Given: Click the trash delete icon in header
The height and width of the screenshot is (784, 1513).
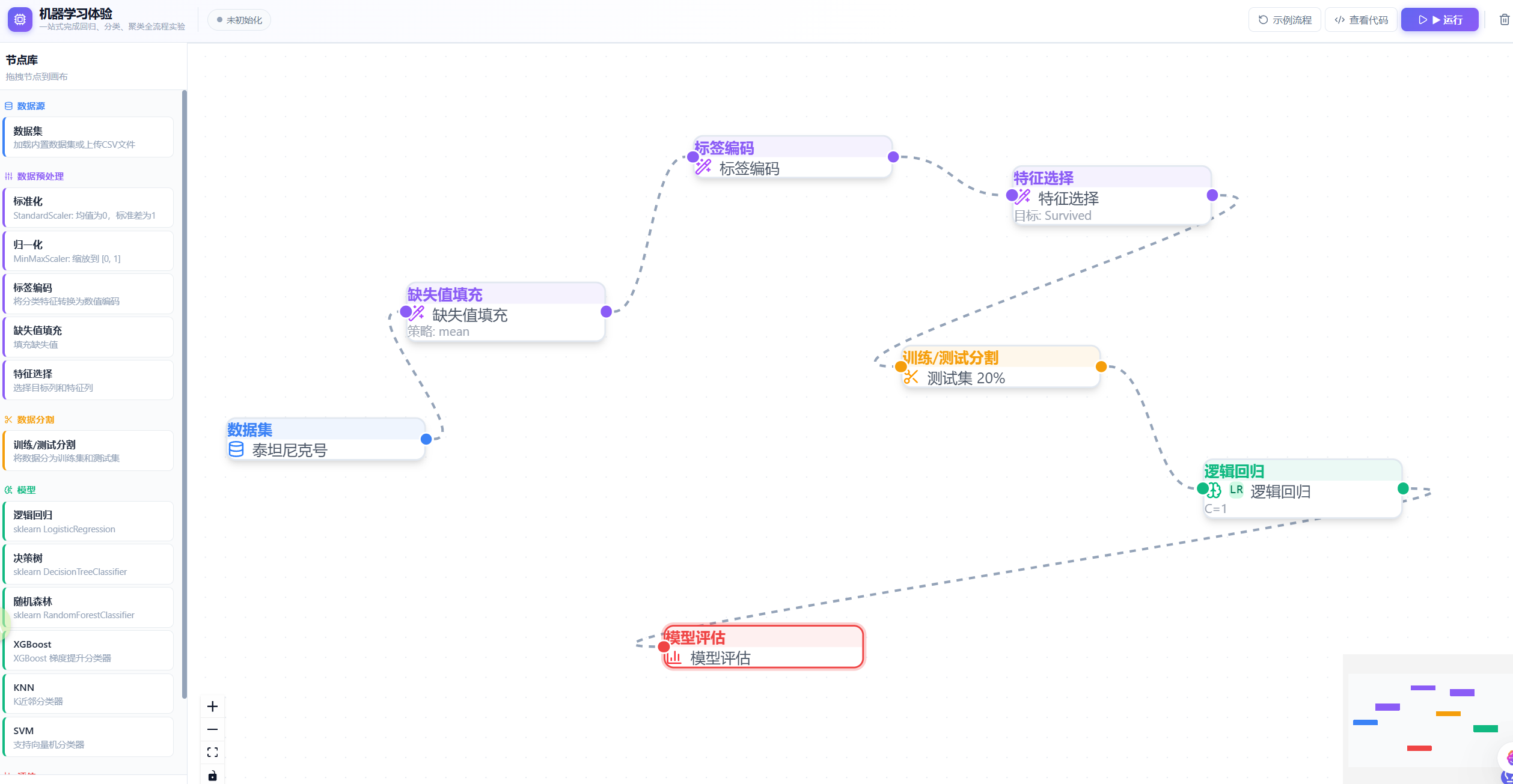Looking at the screenshot, I should (x=1504, y=20).
